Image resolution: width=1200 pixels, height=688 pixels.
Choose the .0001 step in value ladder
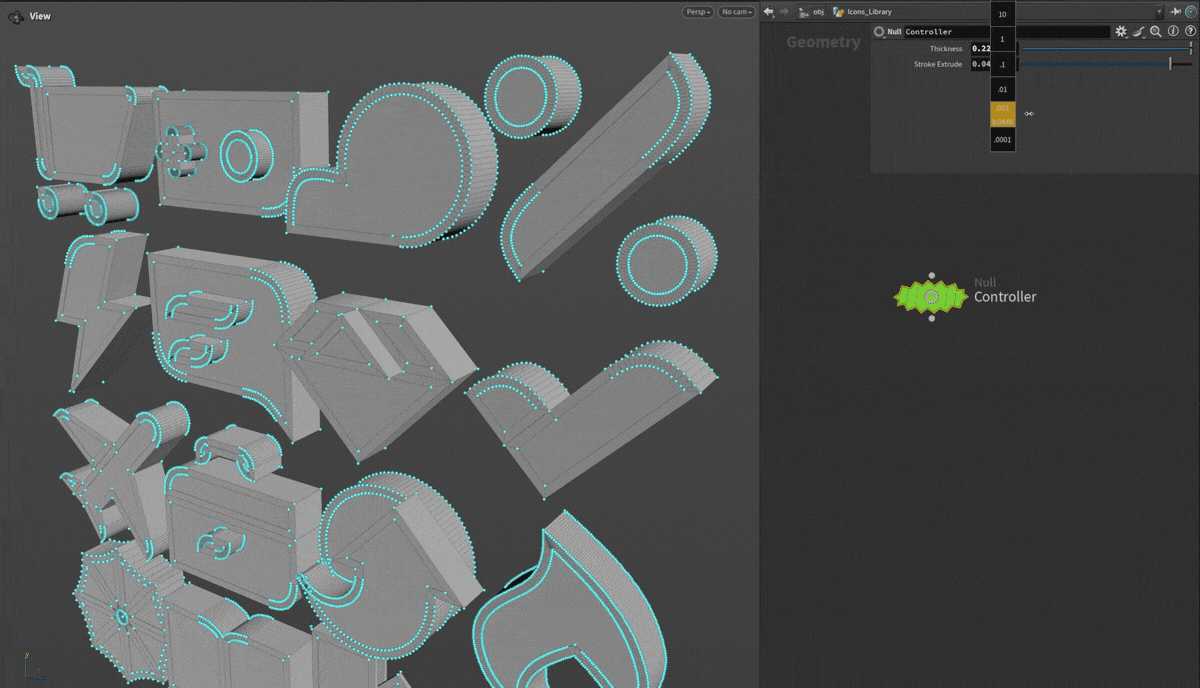[x=1002, y=140]
